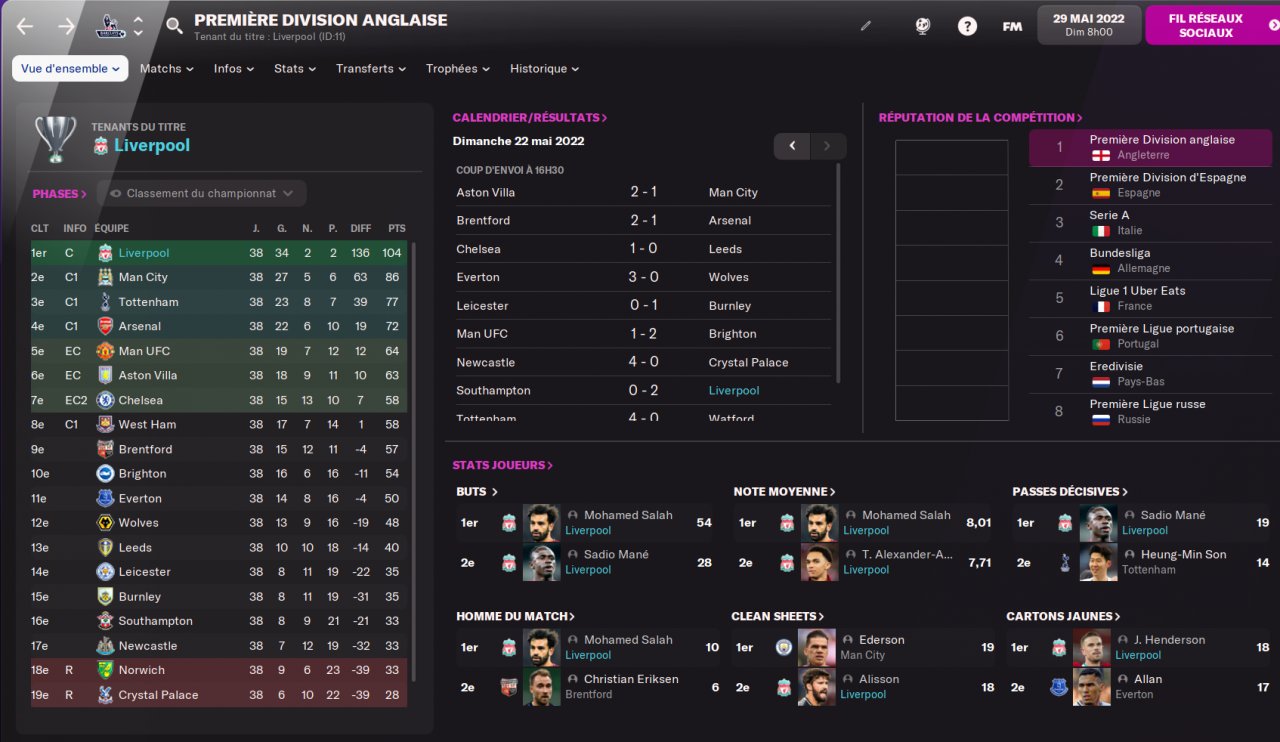Screen dimensions: 1280x742
Task: Click the Wolves badge in the league table
Action: pyautogui.click(x=105, y=522)
